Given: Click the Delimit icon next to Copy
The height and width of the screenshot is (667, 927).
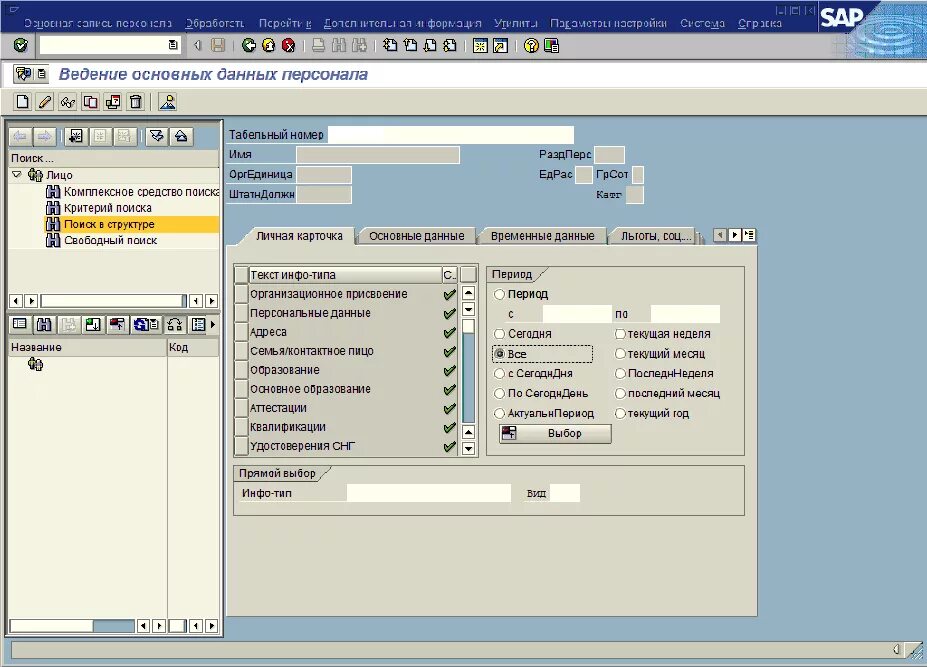Looking at the screenshot, I should point(112,102).
